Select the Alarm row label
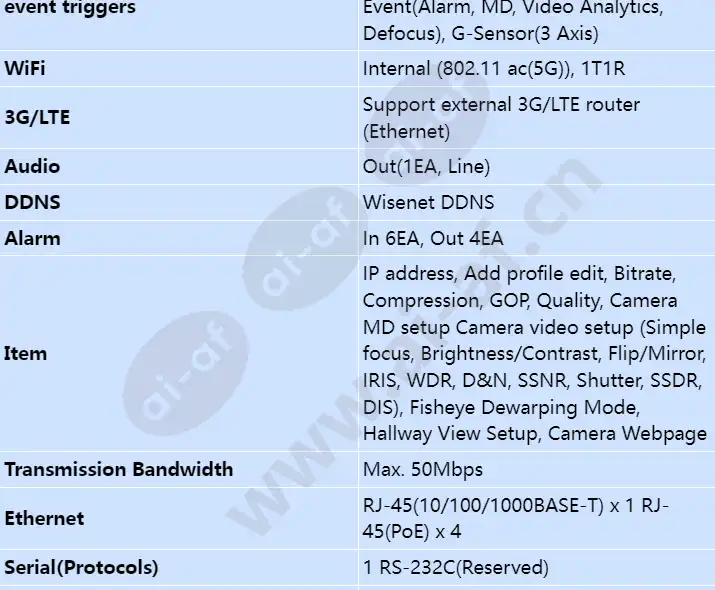Image resolution: width=715 pixels, height=590 pixels. 32,238
